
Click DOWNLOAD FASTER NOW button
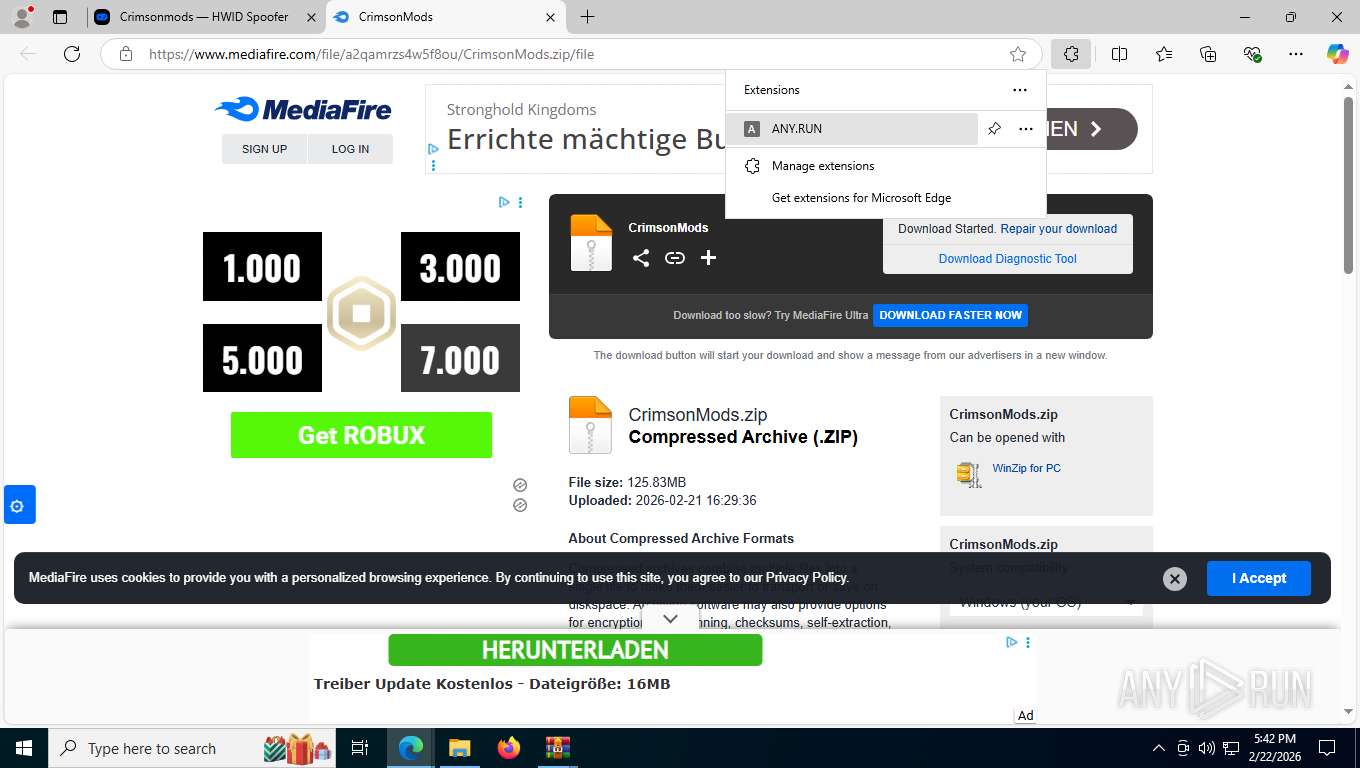click(950, 315)
